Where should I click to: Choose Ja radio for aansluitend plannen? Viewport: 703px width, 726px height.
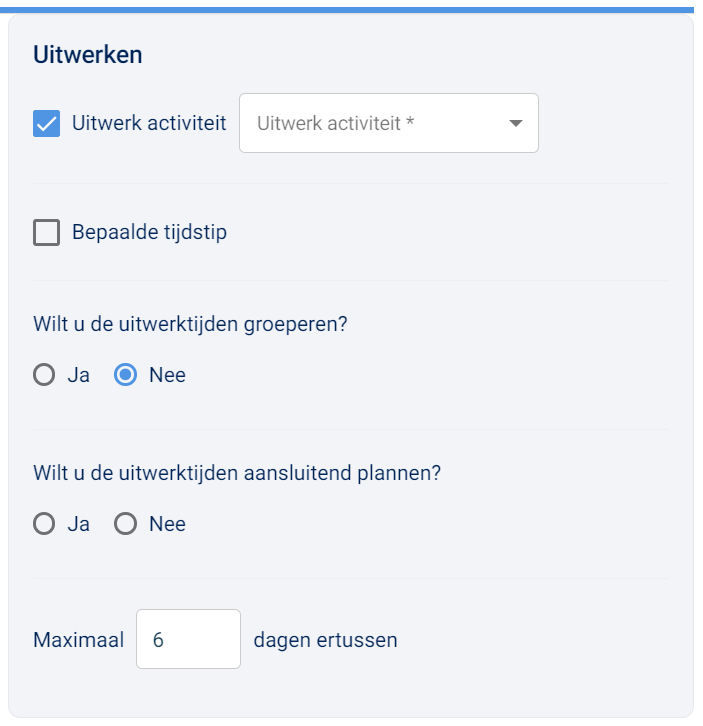click(44, 524)
